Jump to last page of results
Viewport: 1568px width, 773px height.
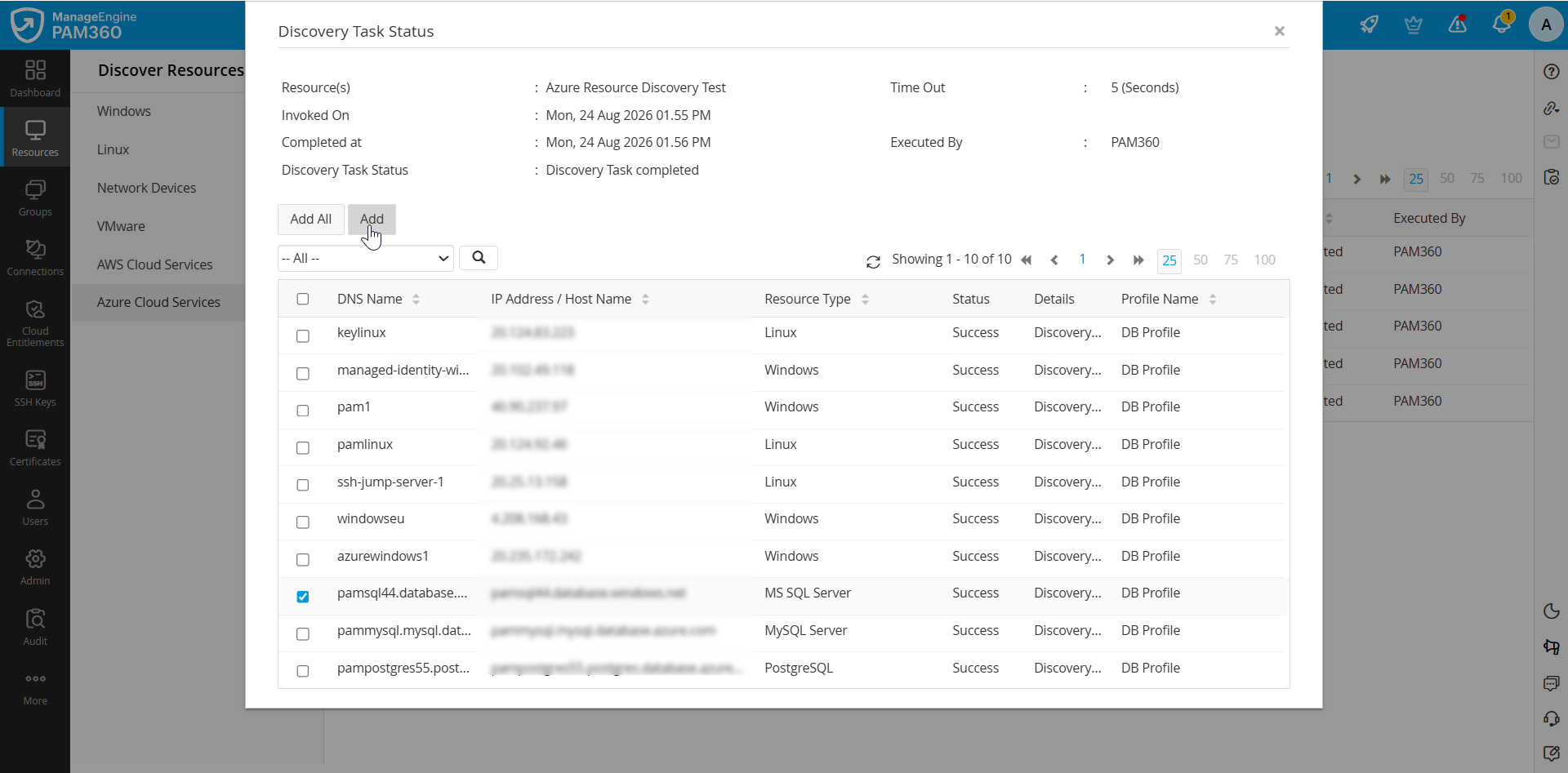(1138, 260)
